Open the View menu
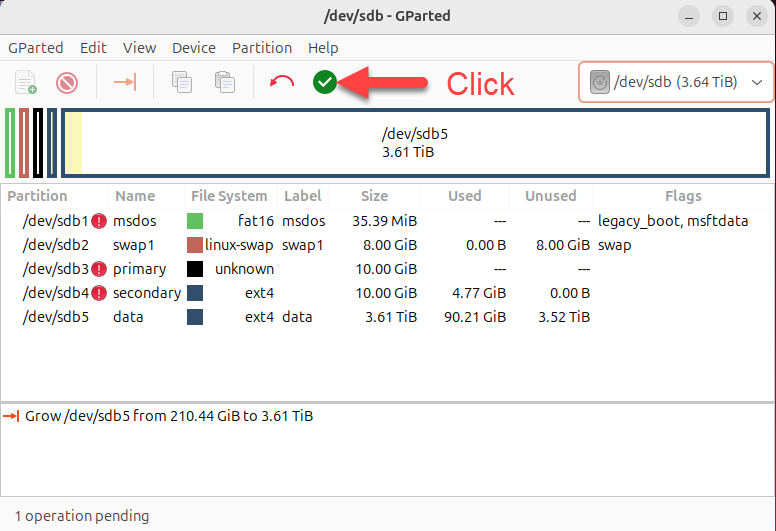The height and width of the screenshot is (531, 776). 139,48
